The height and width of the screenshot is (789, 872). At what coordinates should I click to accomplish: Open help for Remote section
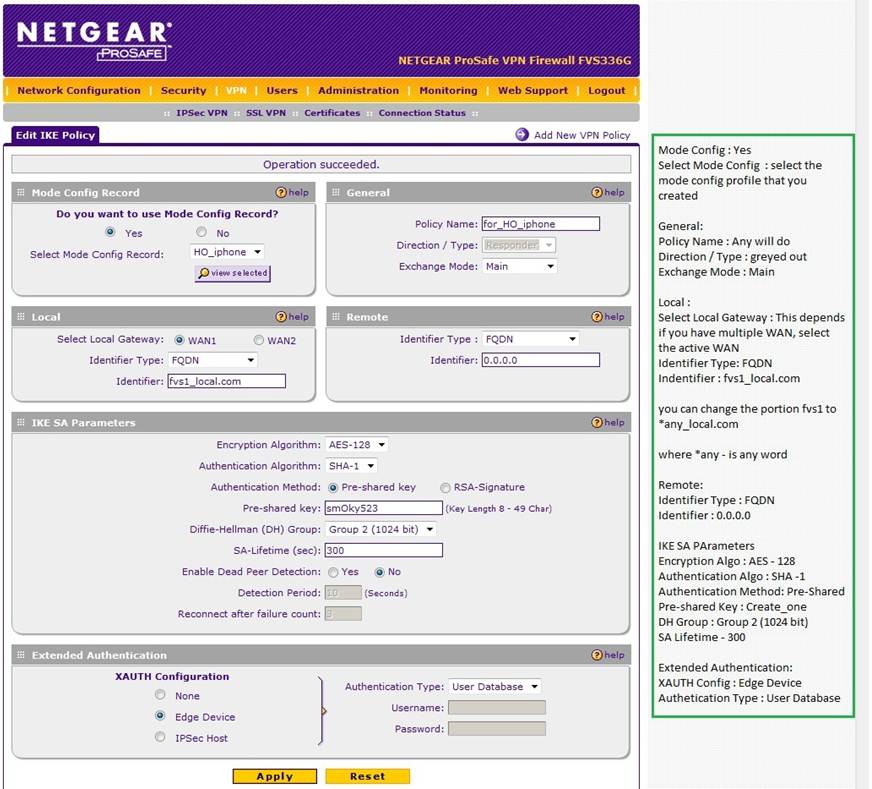click(x=608, y=316)
